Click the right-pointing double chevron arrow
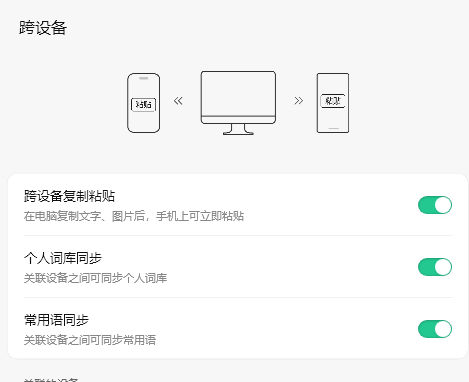This screenshot has height=382, width=469. click(x=299, y=101)
